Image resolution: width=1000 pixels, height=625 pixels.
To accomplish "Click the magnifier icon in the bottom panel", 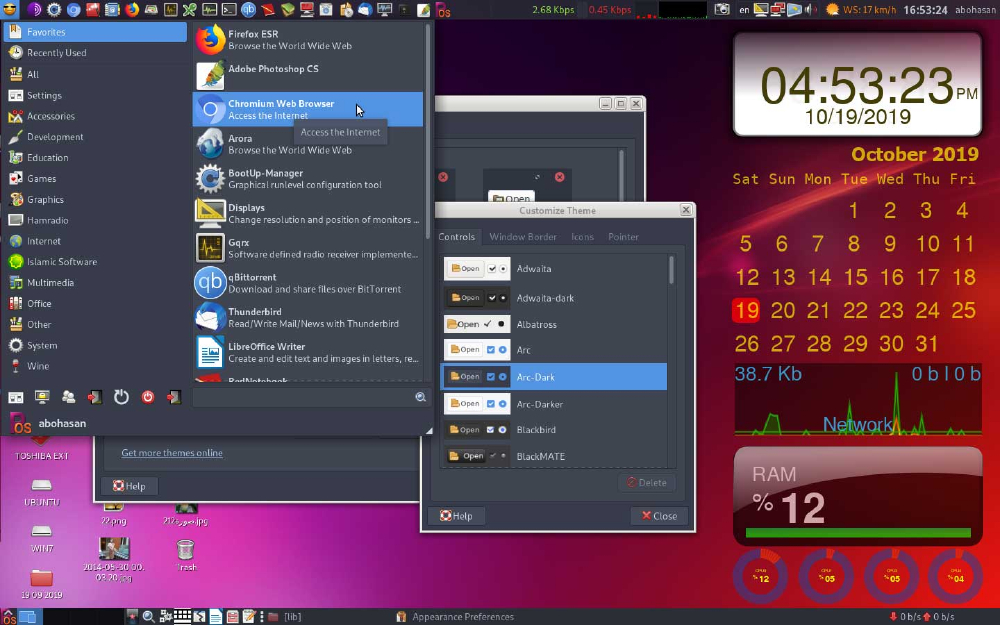I will click(x=149, y=617).
